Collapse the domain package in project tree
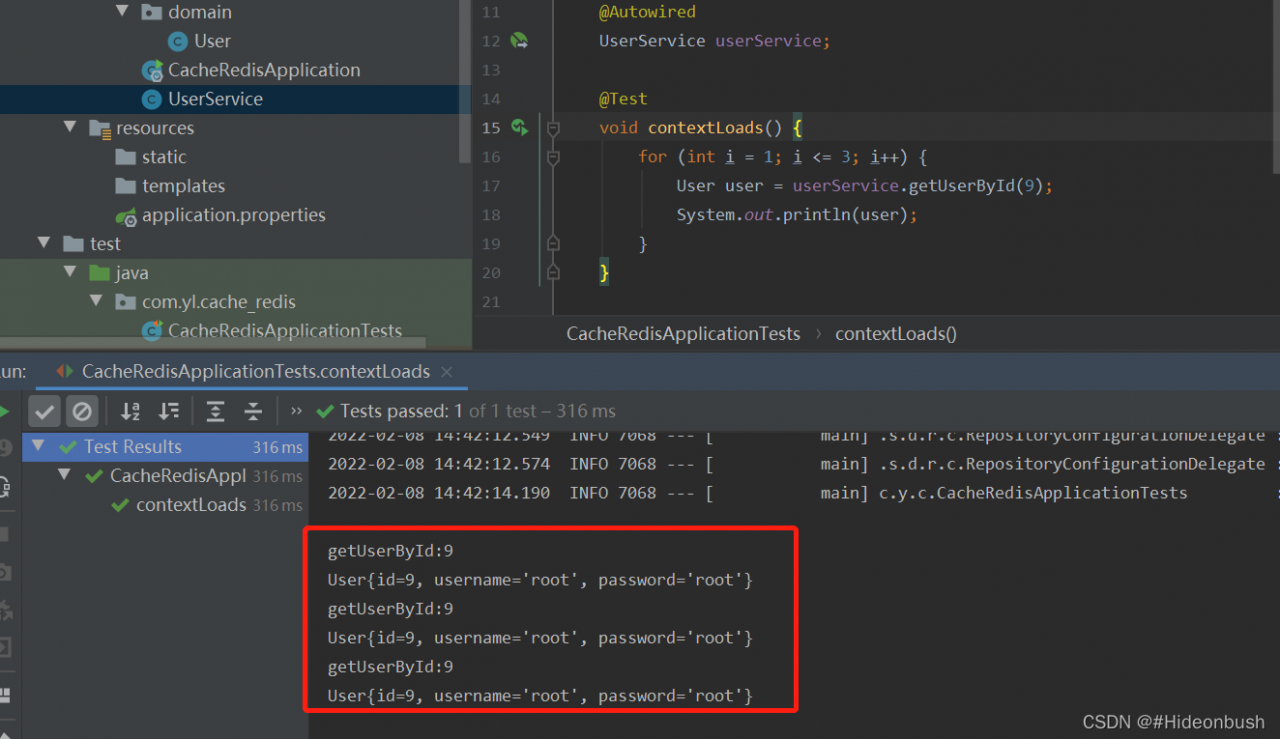Image resolution: width=1280 pixels, height=739 pixels. pyautogui.click(x=122, y=12)
